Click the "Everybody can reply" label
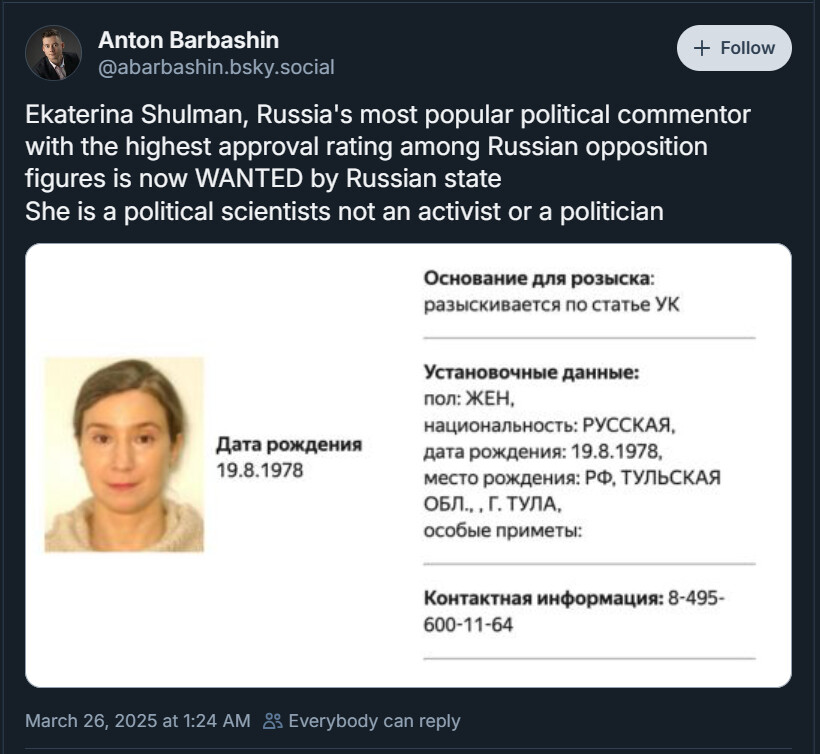 tap(374, 721)
